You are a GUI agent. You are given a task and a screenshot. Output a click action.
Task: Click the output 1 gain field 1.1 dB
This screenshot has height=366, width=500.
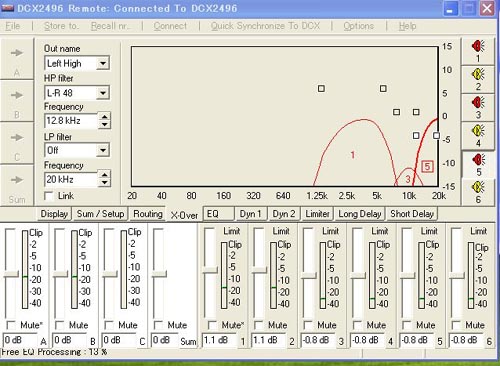pyautogui.click(x=219, y=340)
